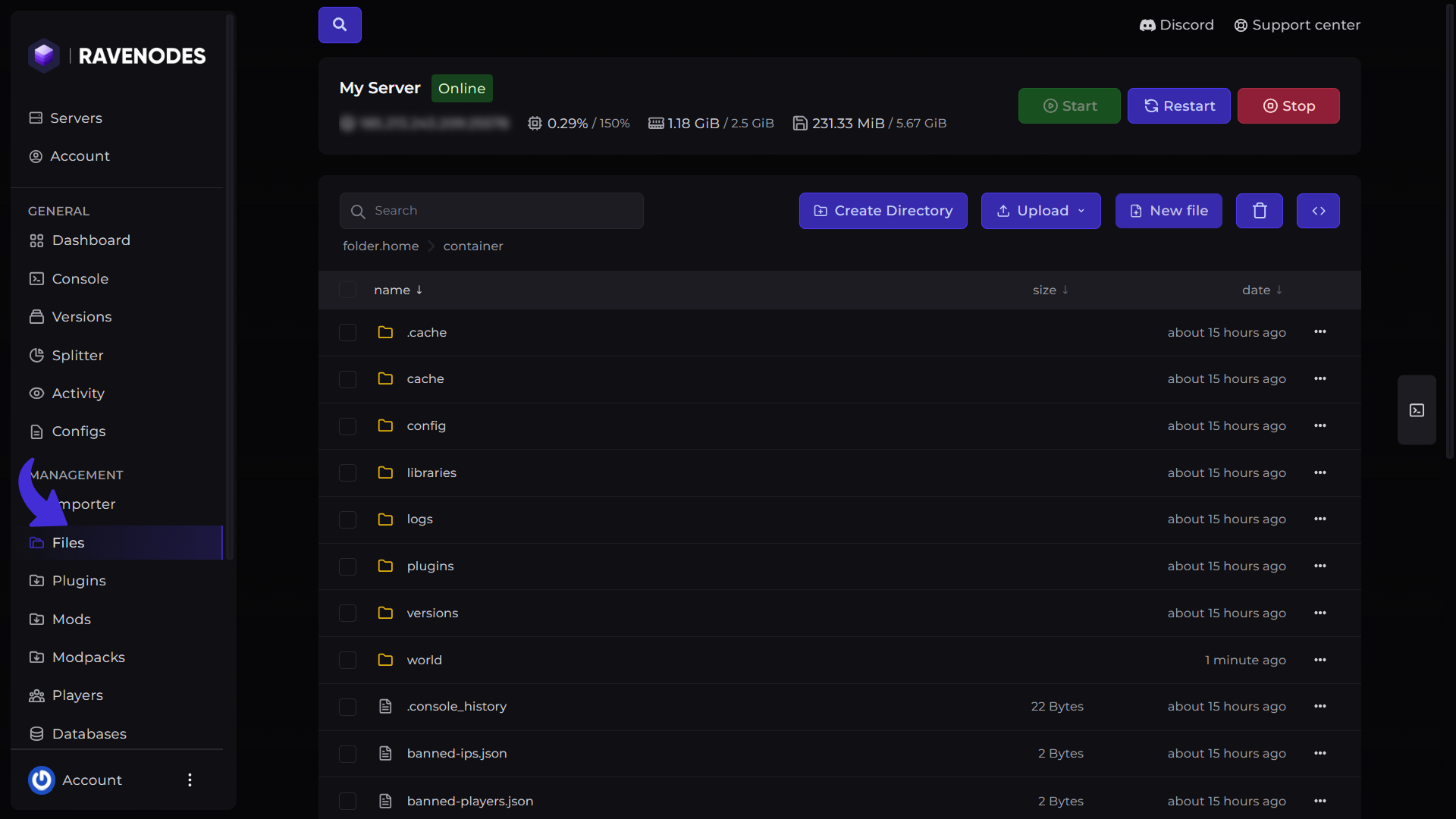Click the Restart server button

[1178, 106]
